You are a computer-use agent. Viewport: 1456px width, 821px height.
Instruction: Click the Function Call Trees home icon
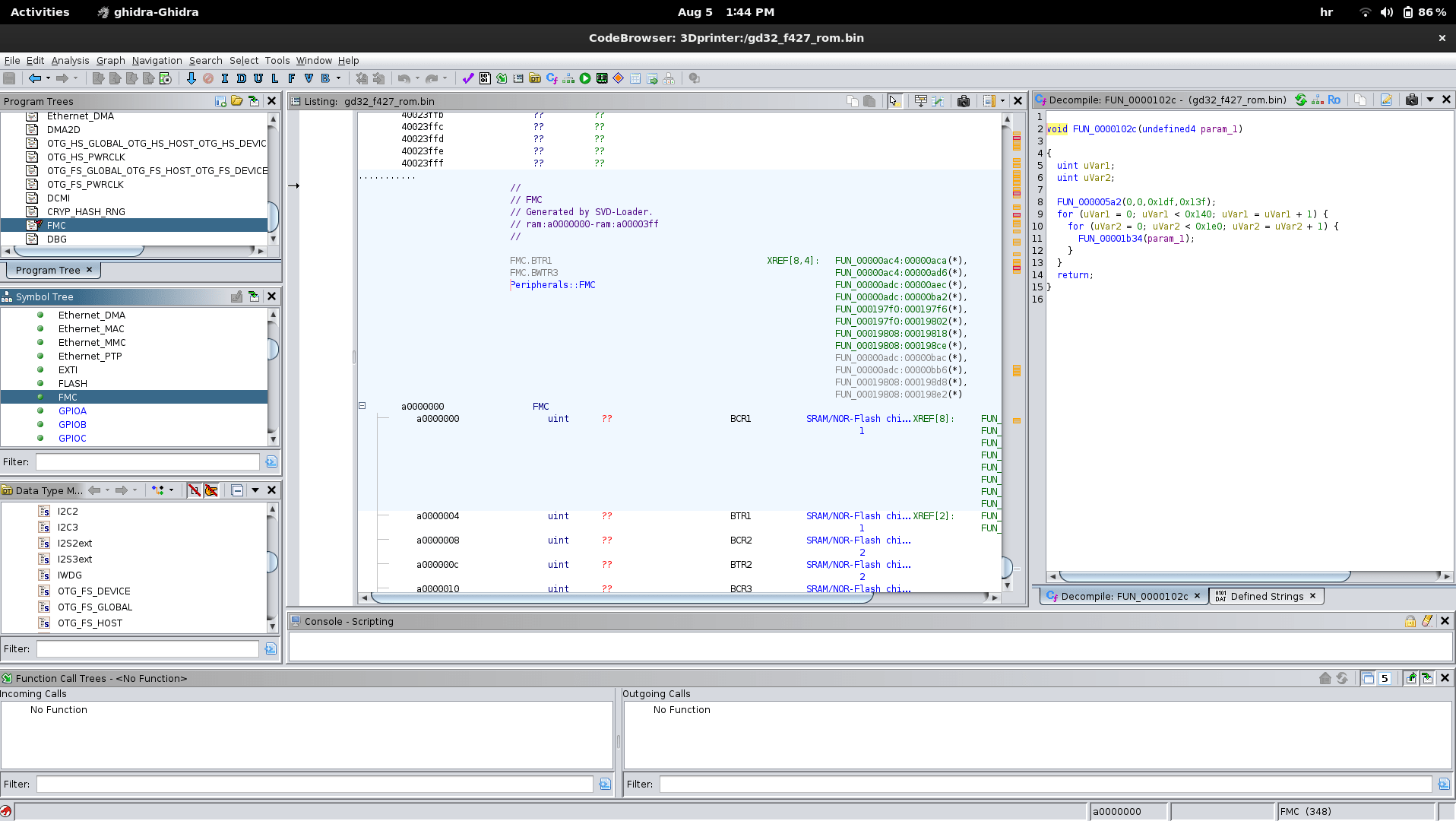1325,678
